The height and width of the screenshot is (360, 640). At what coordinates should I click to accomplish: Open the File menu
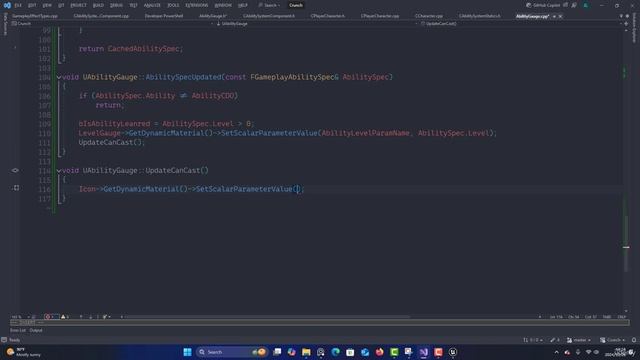18,5
